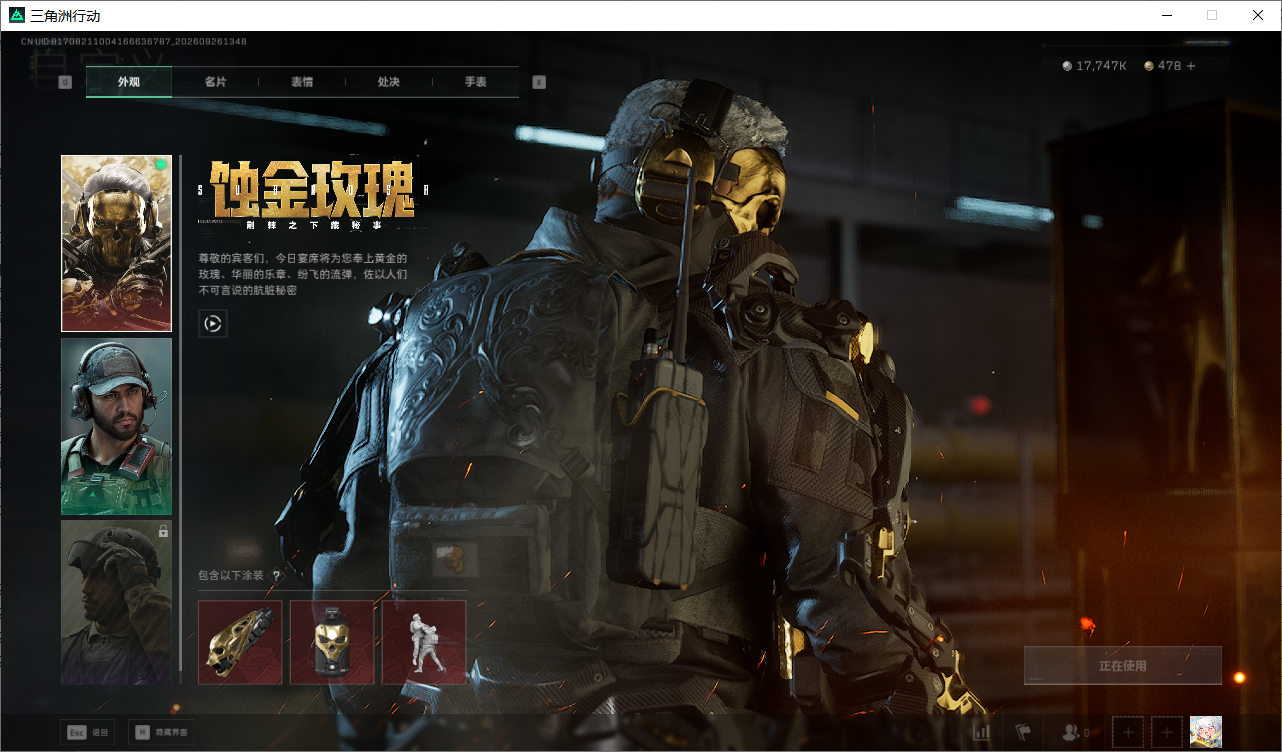The image size is (1282, 752).
Task: Close the 三角洲行动 window
Action: click(1258, 16)
